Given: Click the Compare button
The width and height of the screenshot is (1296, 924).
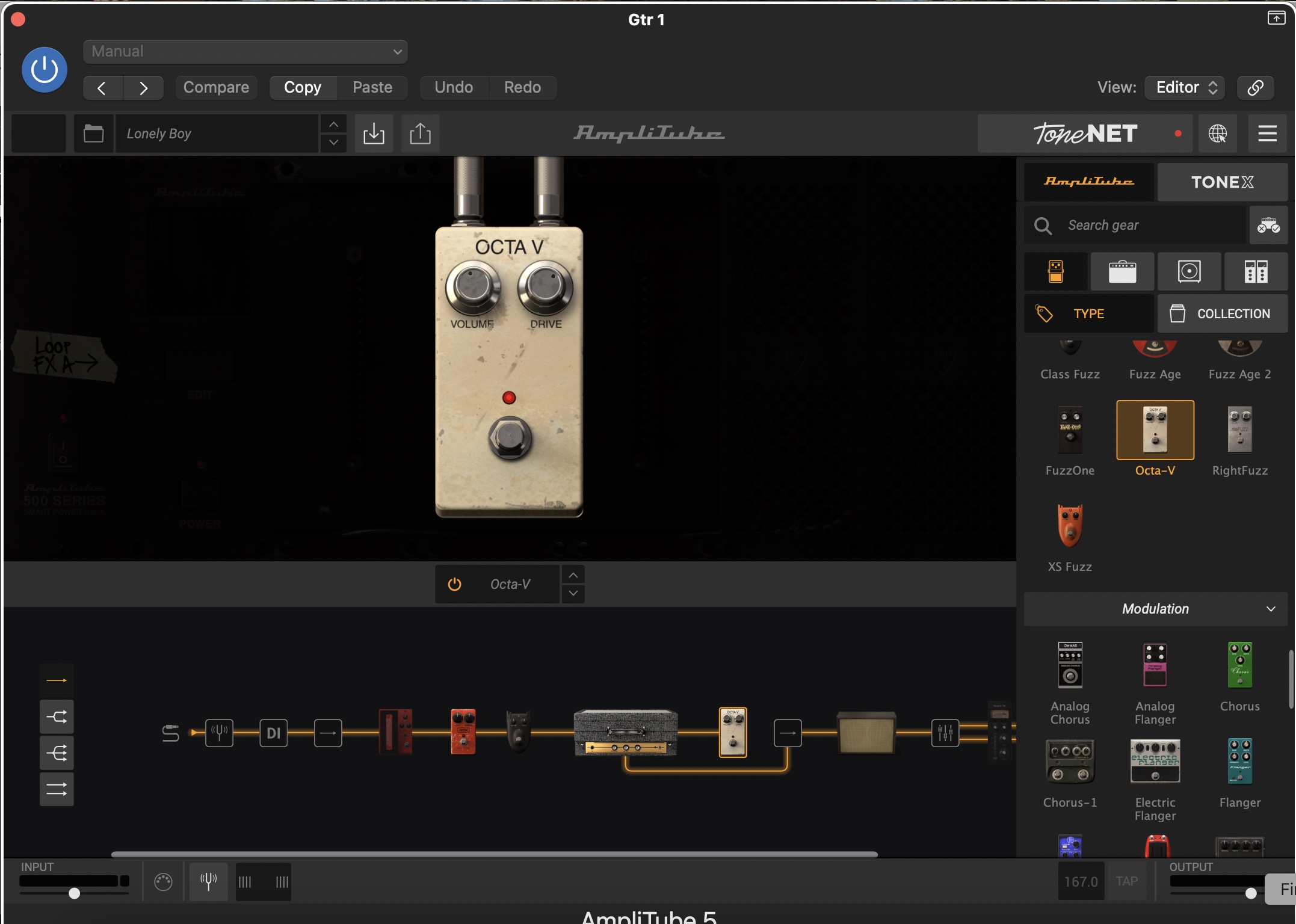Looking at the screenshot, I should click(x=216, y=87).
